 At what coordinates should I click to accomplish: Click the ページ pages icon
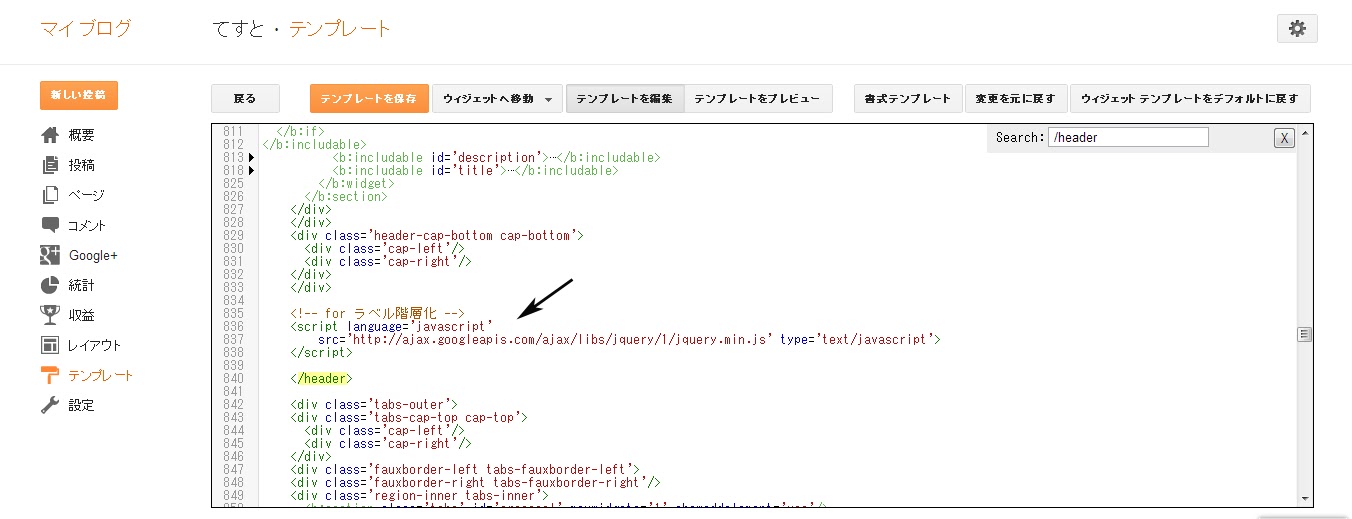[x=50, y=195]
